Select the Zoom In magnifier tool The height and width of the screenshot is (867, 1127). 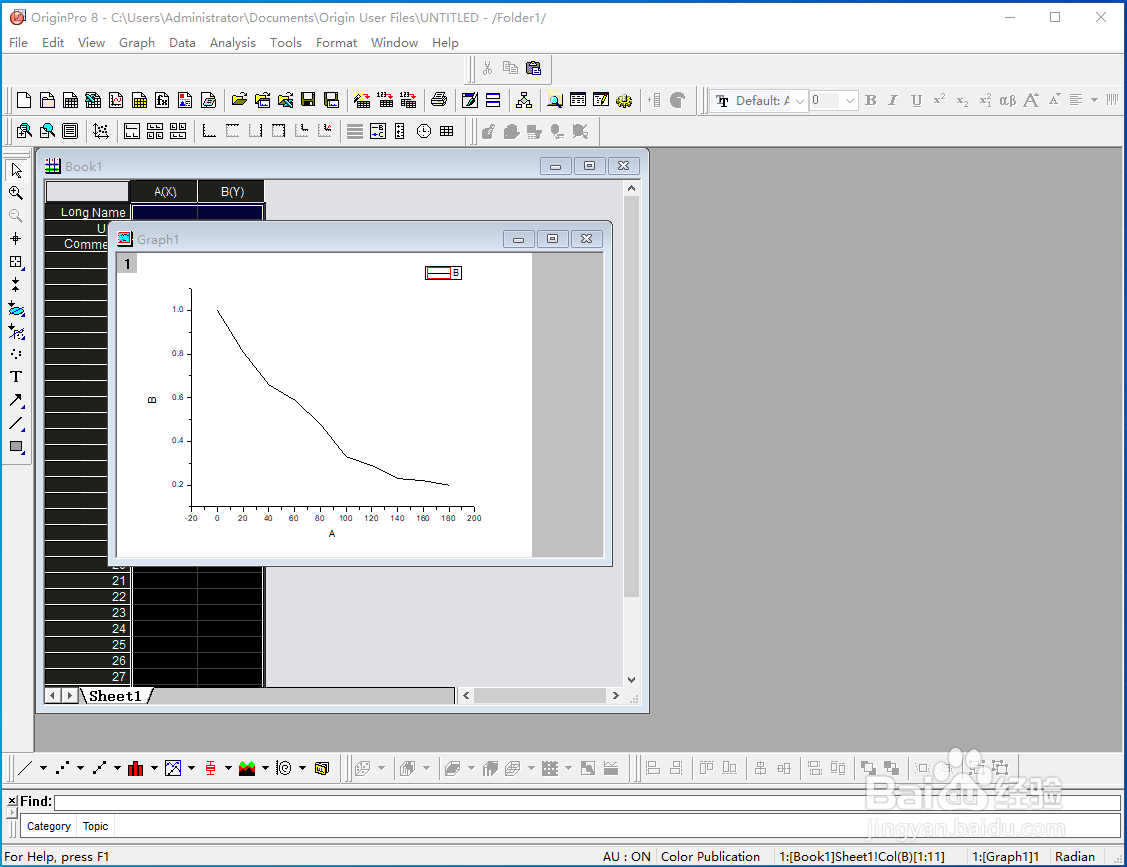[16, 193]
